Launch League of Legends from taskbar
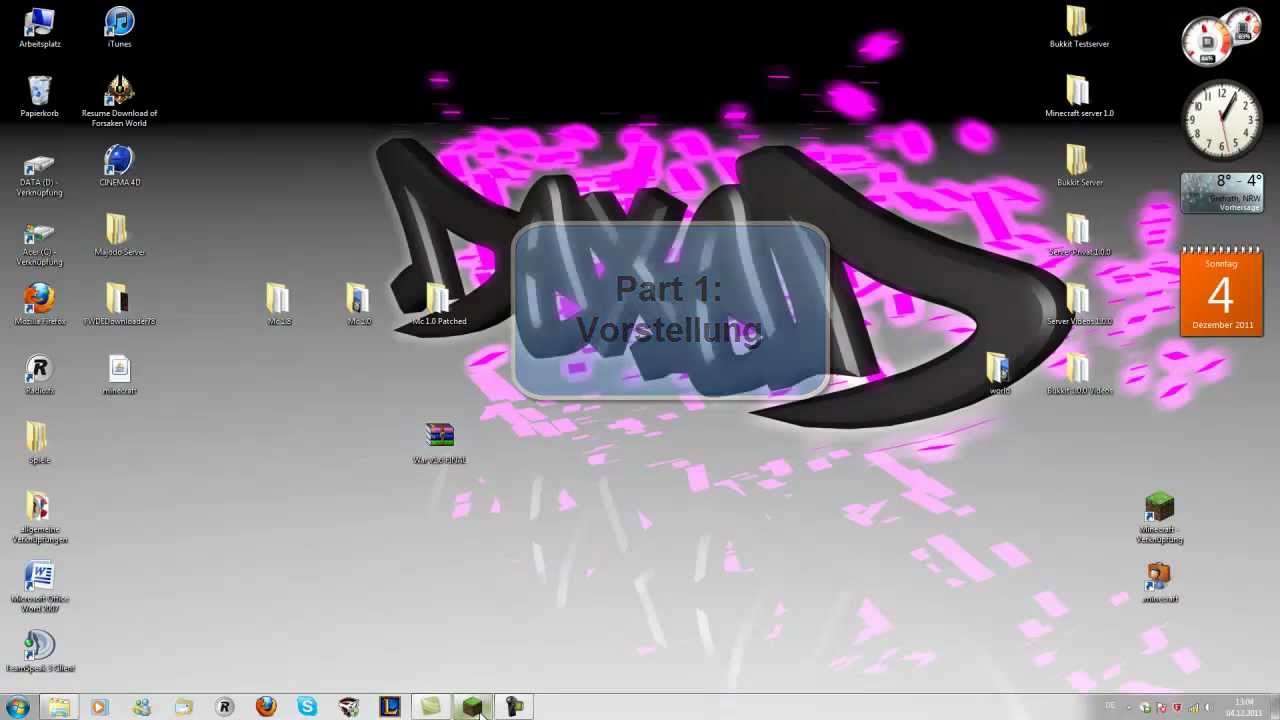The image size is (1280, 720). 390,707
